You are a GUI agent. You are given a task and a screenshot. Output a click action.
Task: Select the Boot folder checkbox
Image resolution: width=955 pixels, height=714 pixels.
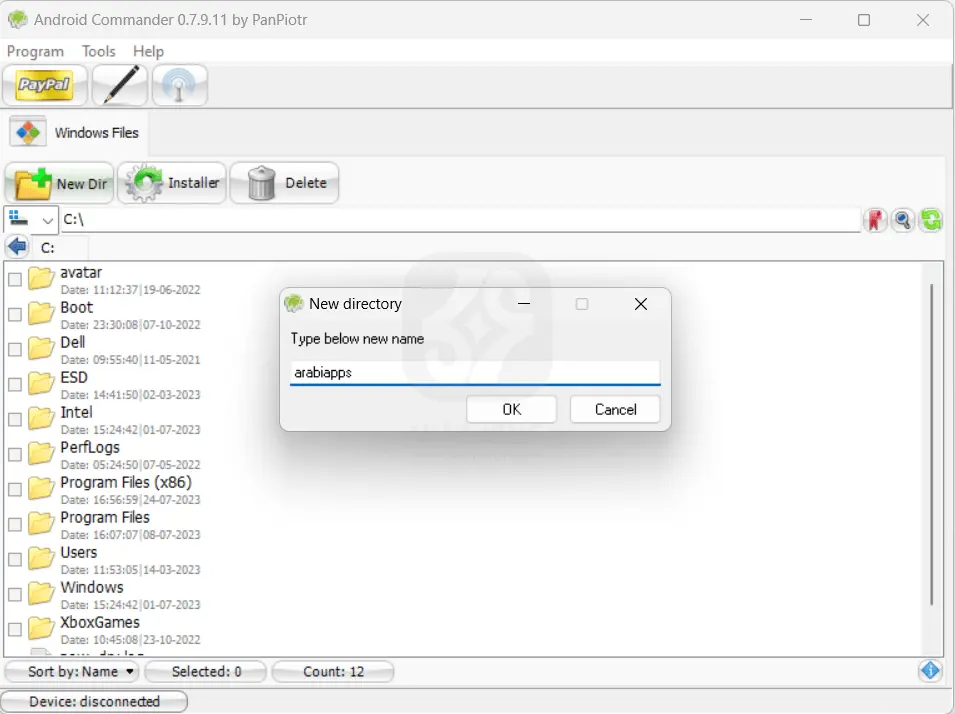click(x=14, y=314)
